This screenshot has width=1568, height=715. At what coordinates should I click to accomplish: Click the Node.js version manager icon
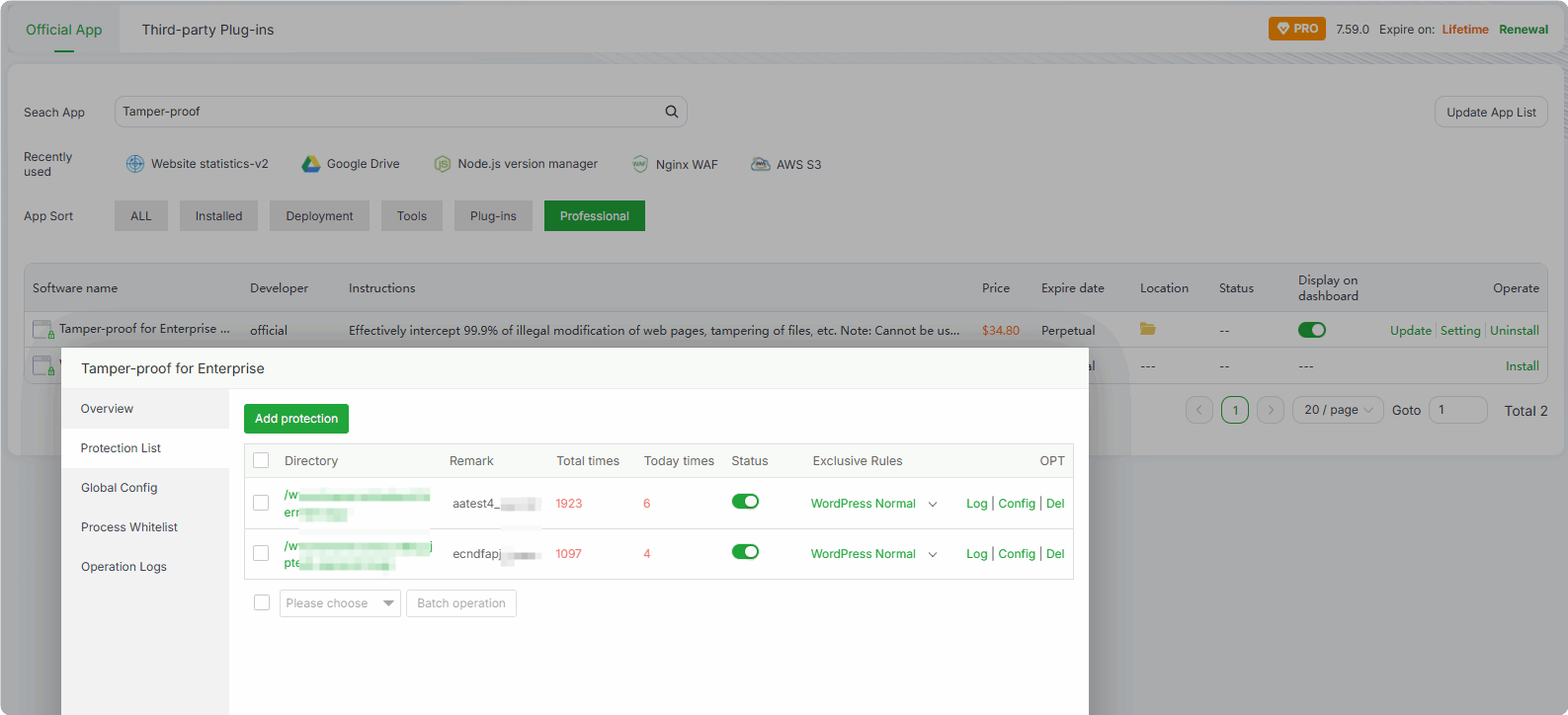[x=443, y=164]
